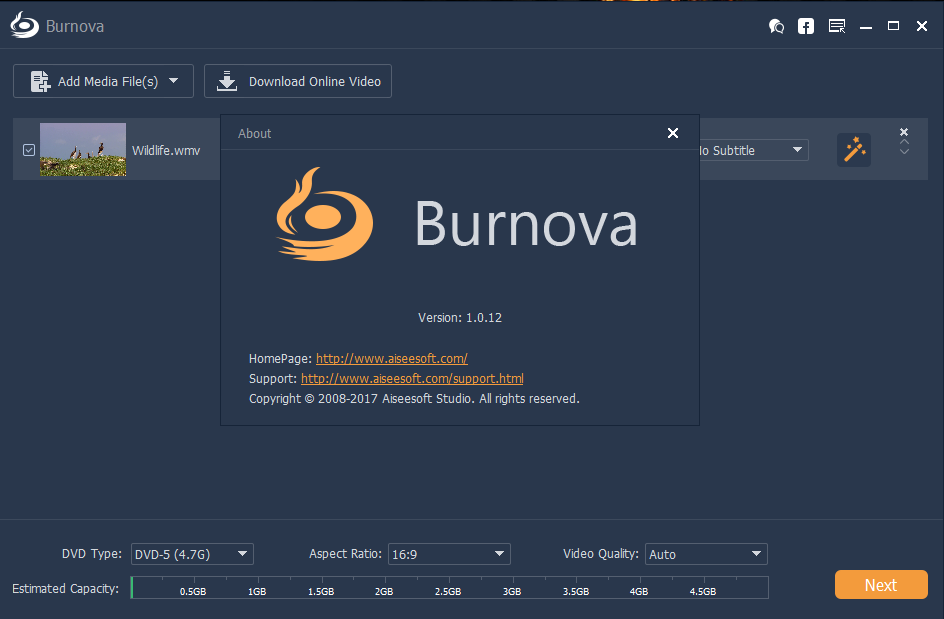Expand Add Media File(s) dropdown arrow

point(173,81)
